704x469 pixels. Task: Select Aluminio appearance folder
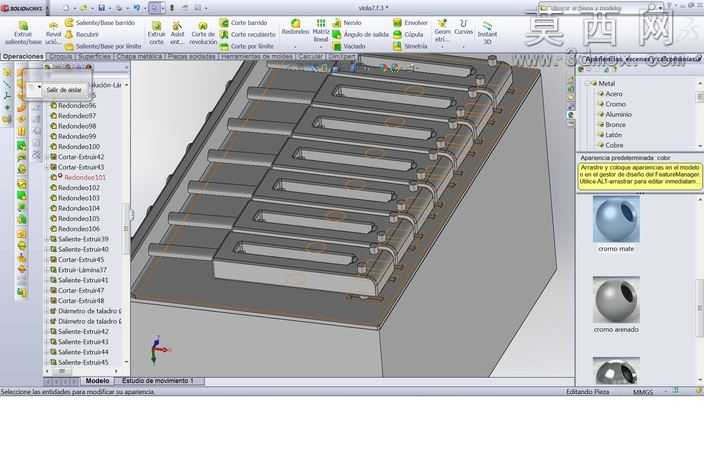[x=614, y=114]
